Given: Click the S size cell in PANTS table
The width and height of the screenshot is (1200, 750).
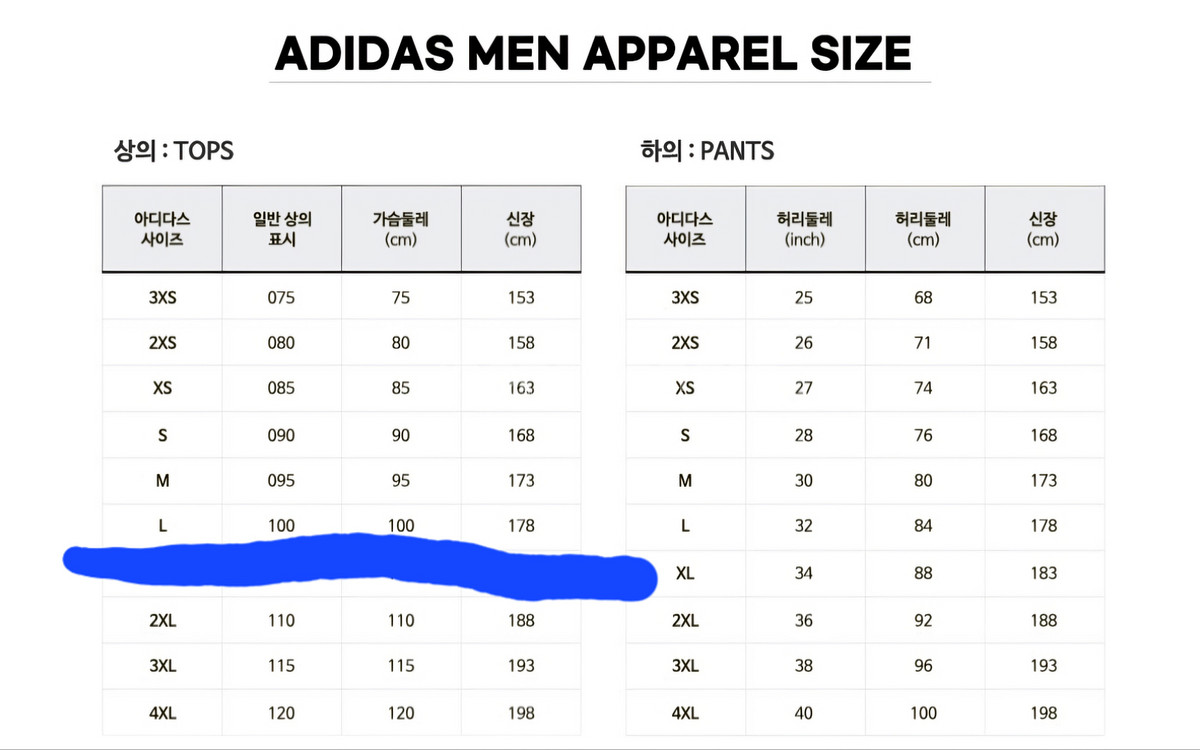Looking at the screenshot, I should (685, 435).
